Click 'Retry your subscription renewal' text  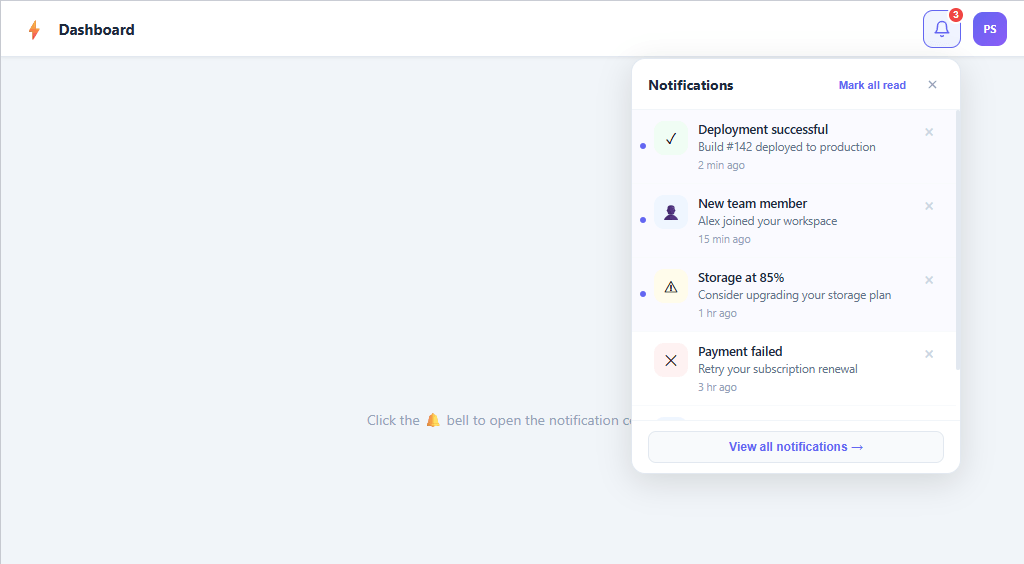[777, 369]
